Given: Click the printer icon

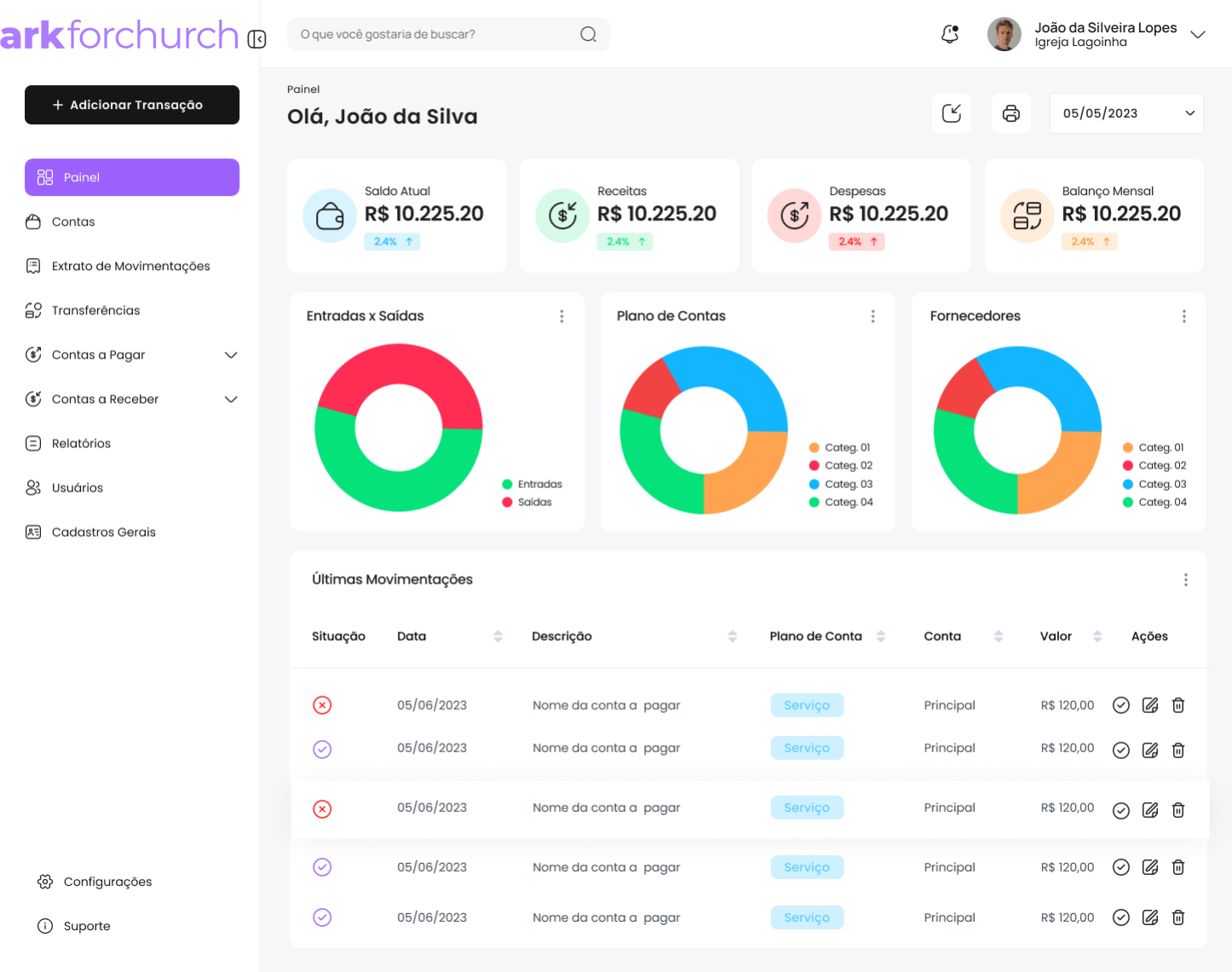Looking at the screenshot, I should click(1010, 113).
